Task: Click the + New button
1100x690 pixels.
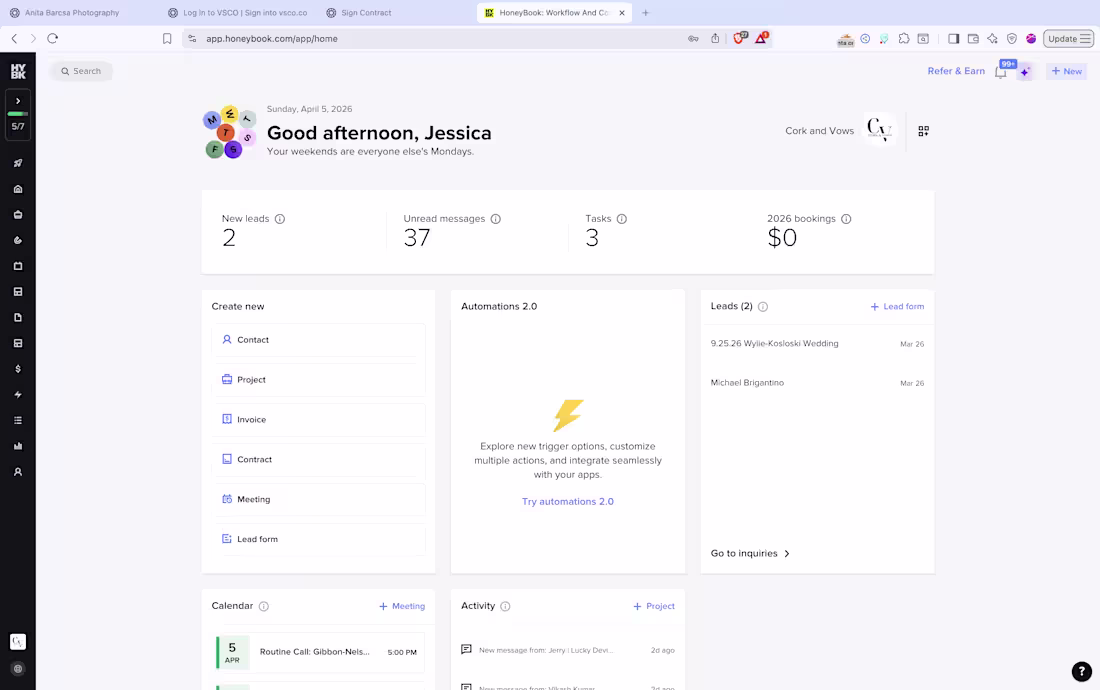Action: click(1066, 71)
